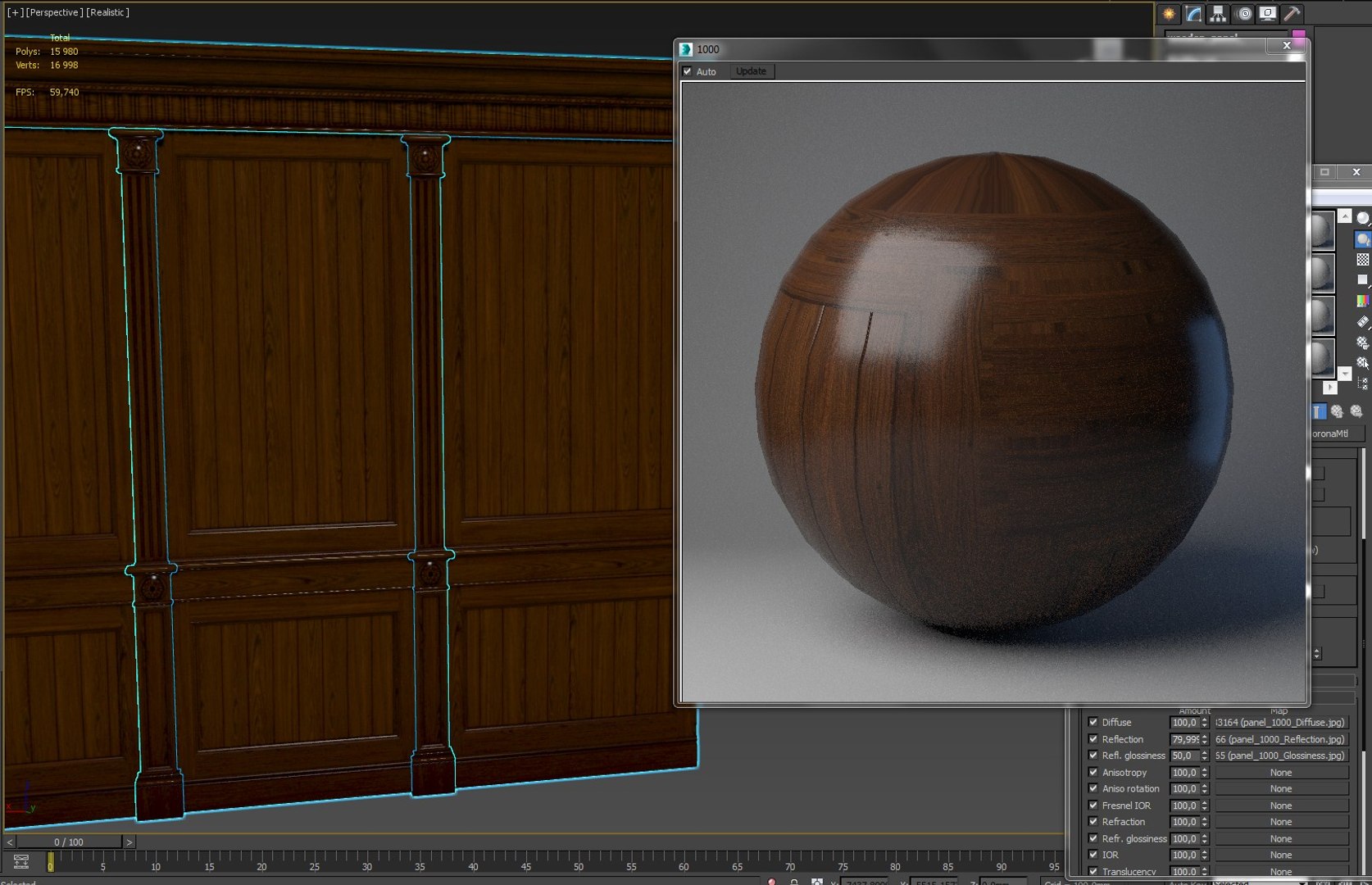Click the material editor options icon

coord(1363,343)
